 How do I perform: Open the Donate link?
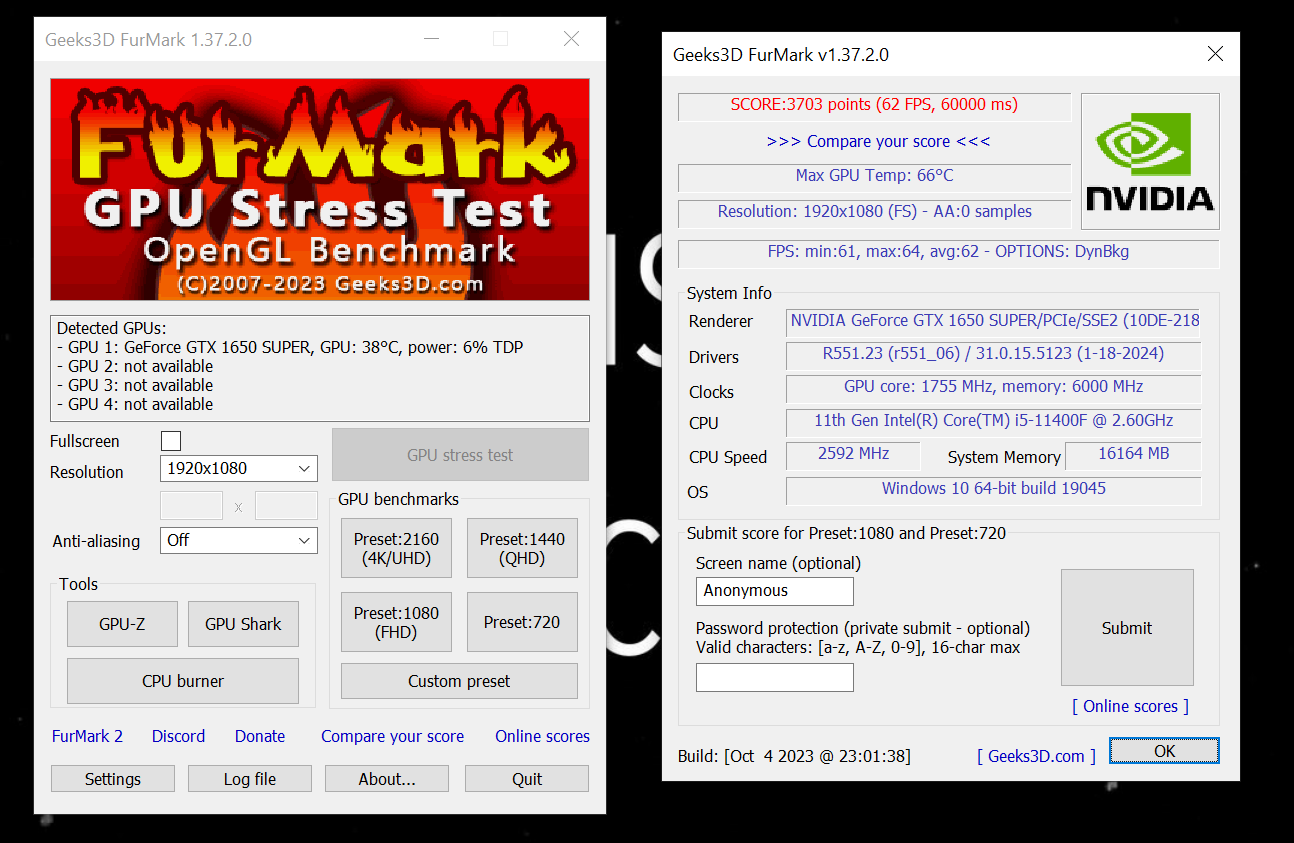tap(260, 736)
